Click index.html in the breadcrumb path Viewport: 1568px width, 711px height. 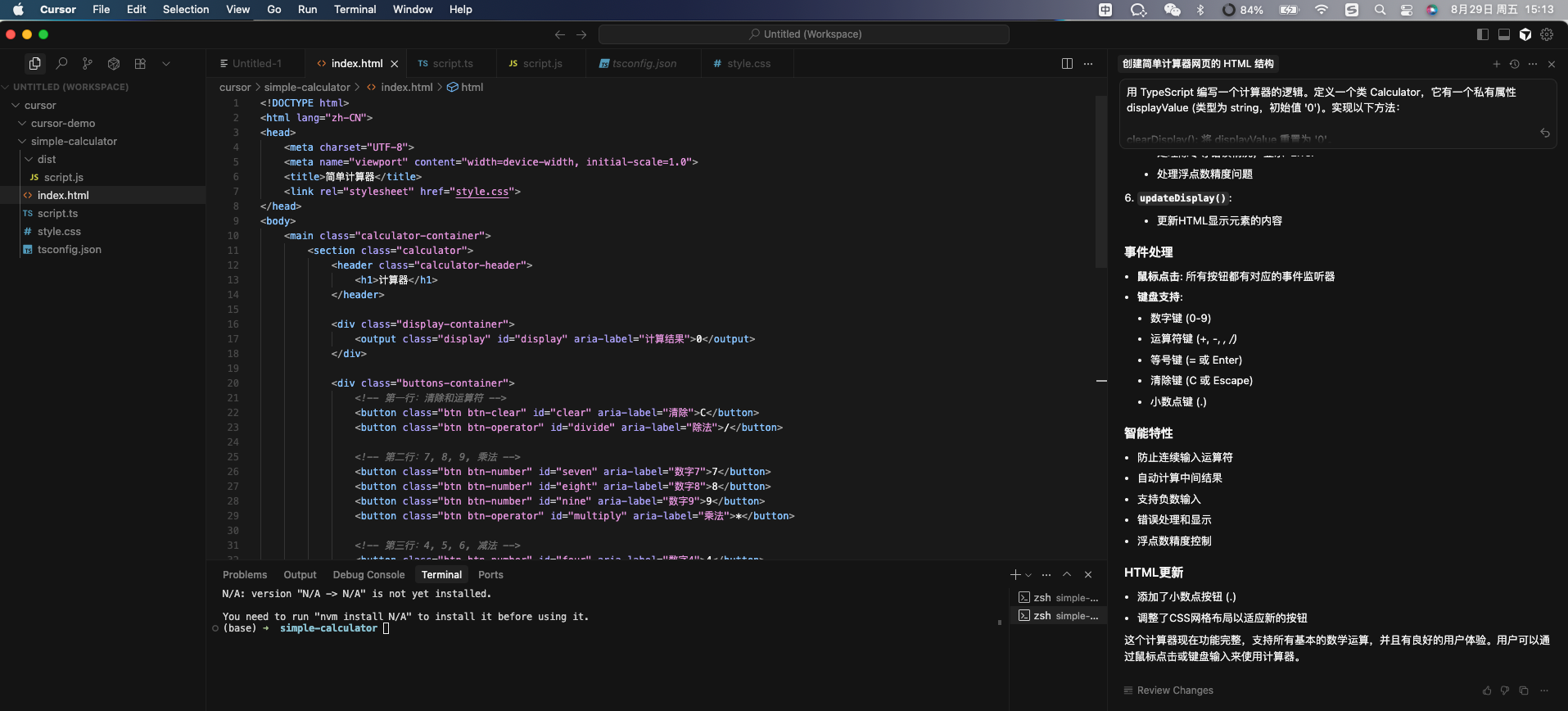[x=400, y=87]
